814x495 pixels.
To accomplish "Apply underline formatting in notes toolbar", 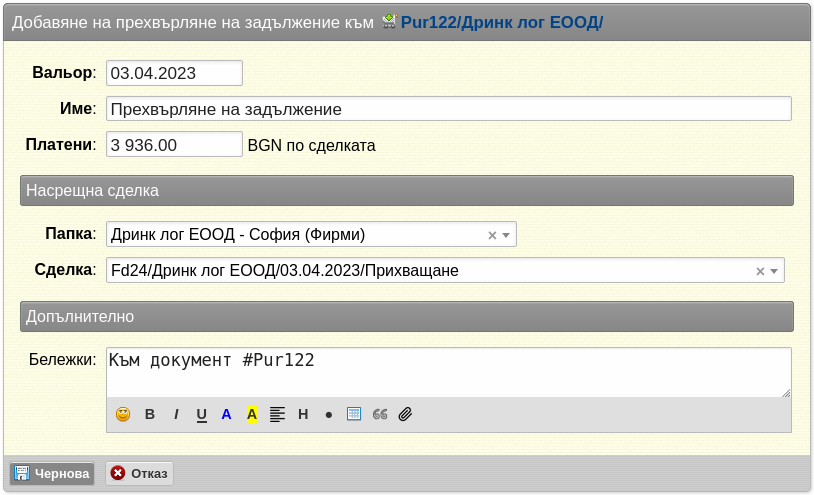I will point(201,414).
